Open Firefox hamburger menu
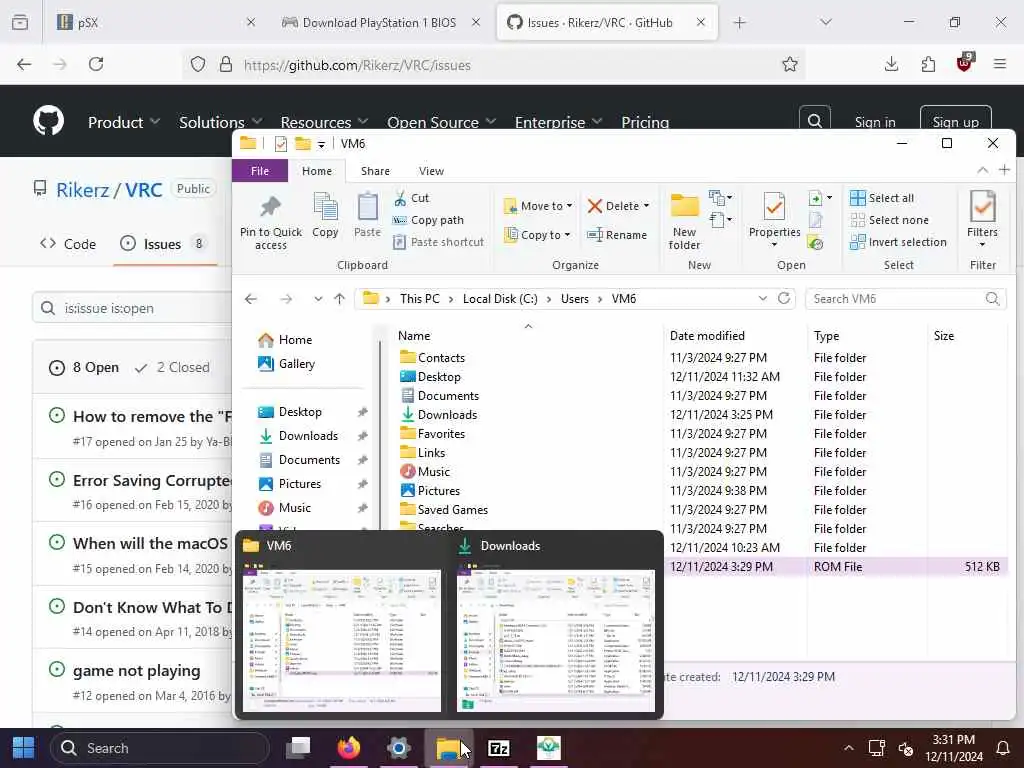Viewport: 1024px width, 768px height. 1000,64
